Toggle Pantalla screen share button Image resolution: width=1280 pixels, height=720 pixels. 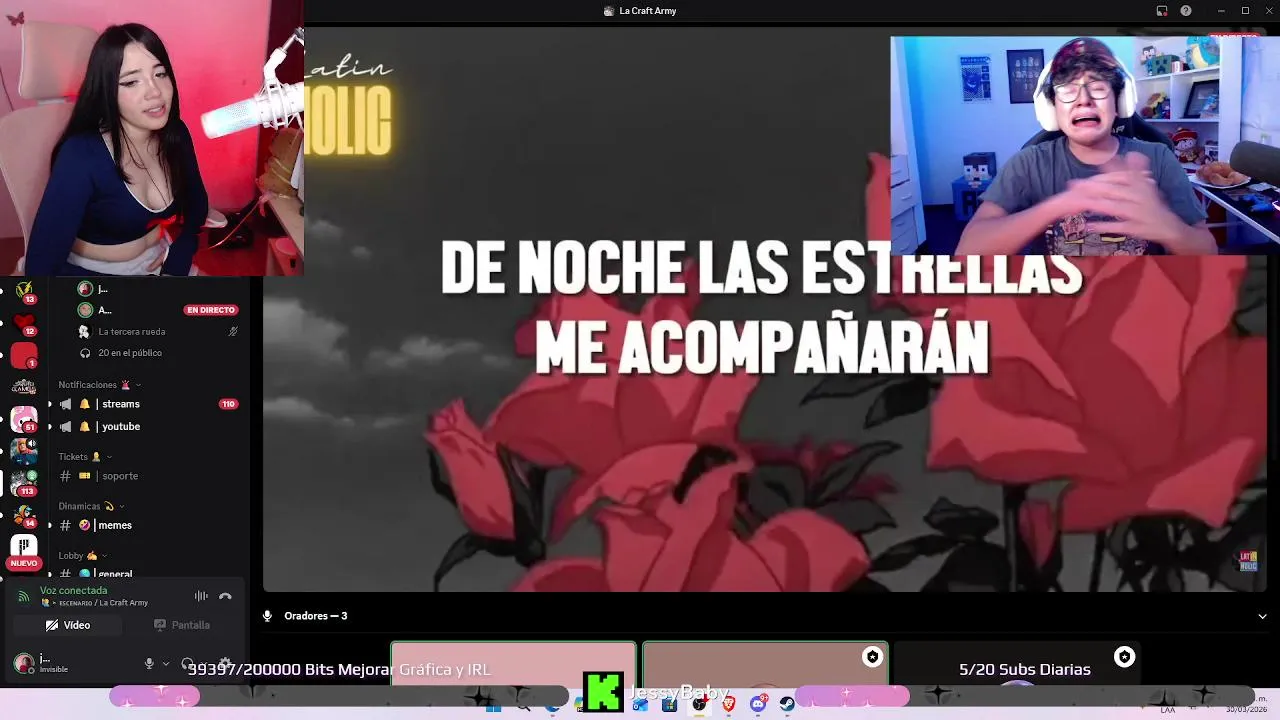coord(182,625)
